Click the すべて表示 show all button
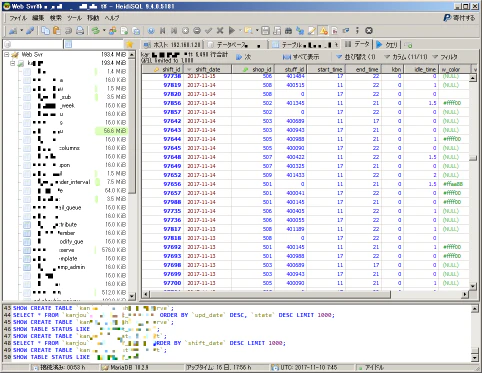Viewport: 482px width, 373px height. [x=301, y=57]
